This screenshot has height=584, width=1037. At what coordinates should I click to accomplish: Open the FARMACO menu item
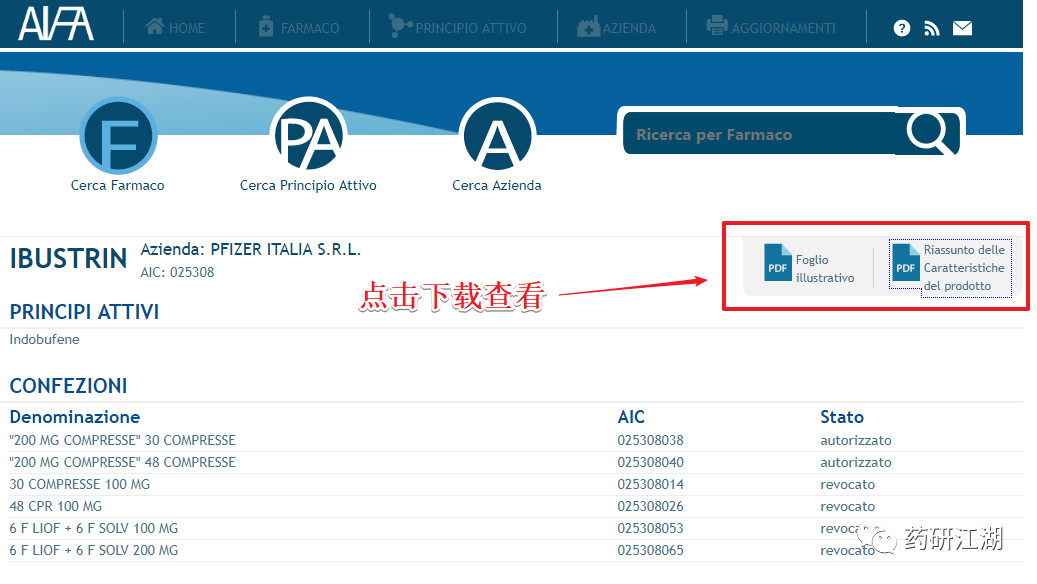[299, 27]
